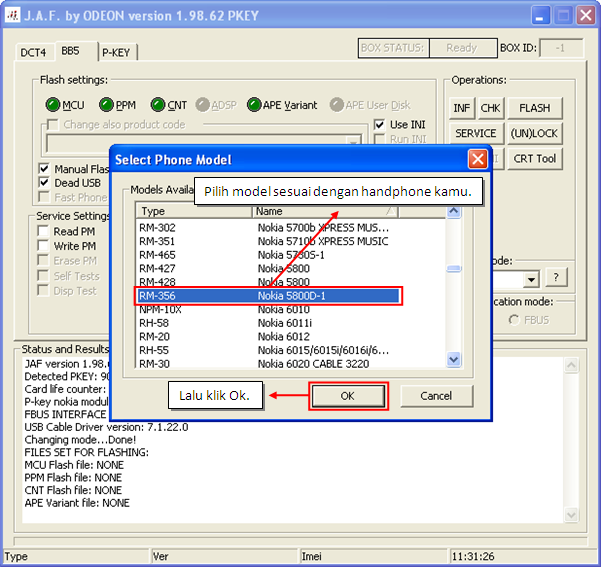Screen dimensions: 601x567
Task: Sort model list by Name column
Action: point(325,211)
